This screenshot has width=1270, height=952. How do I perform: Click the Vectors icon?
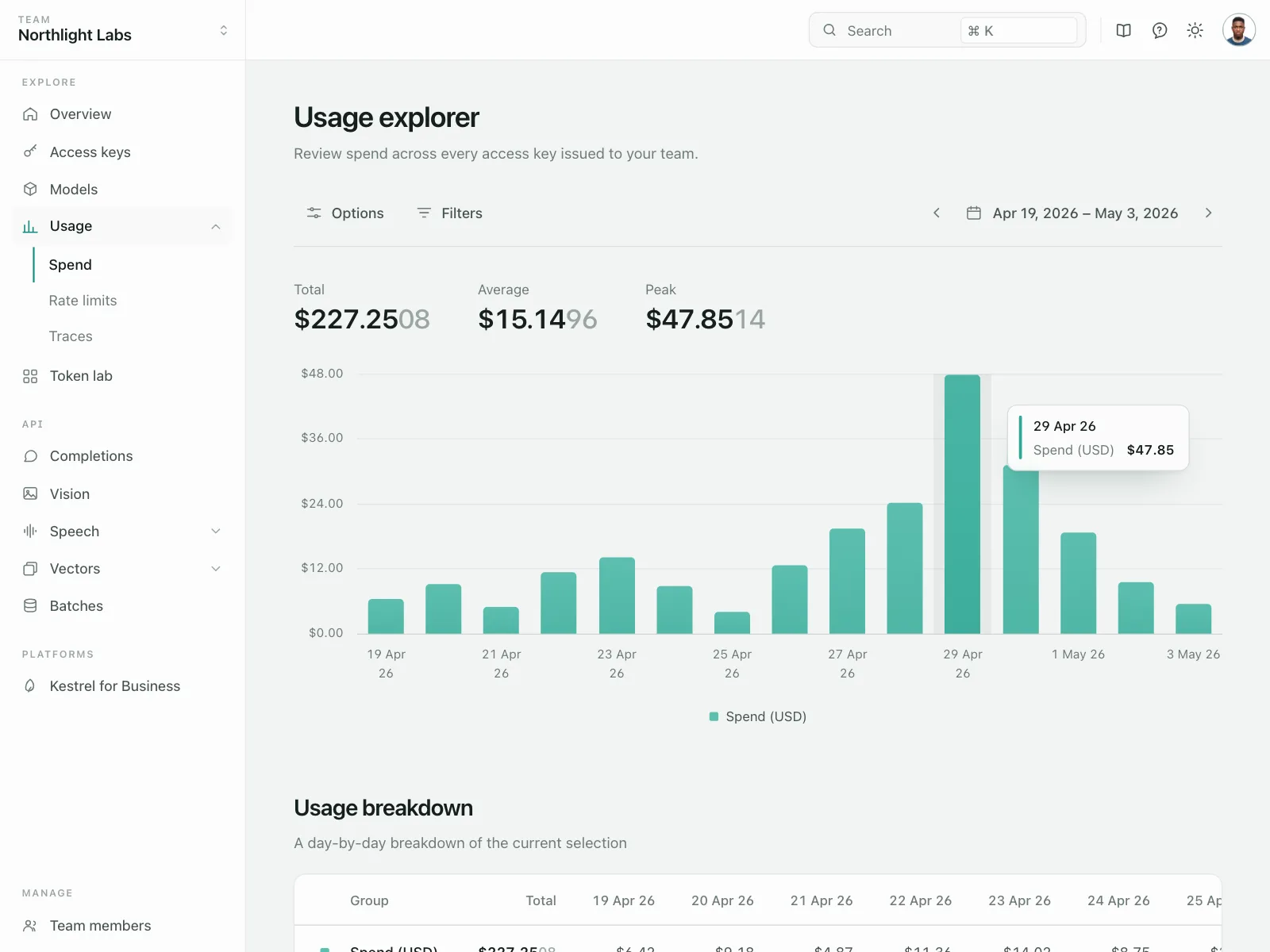click(x=30, y=568)
